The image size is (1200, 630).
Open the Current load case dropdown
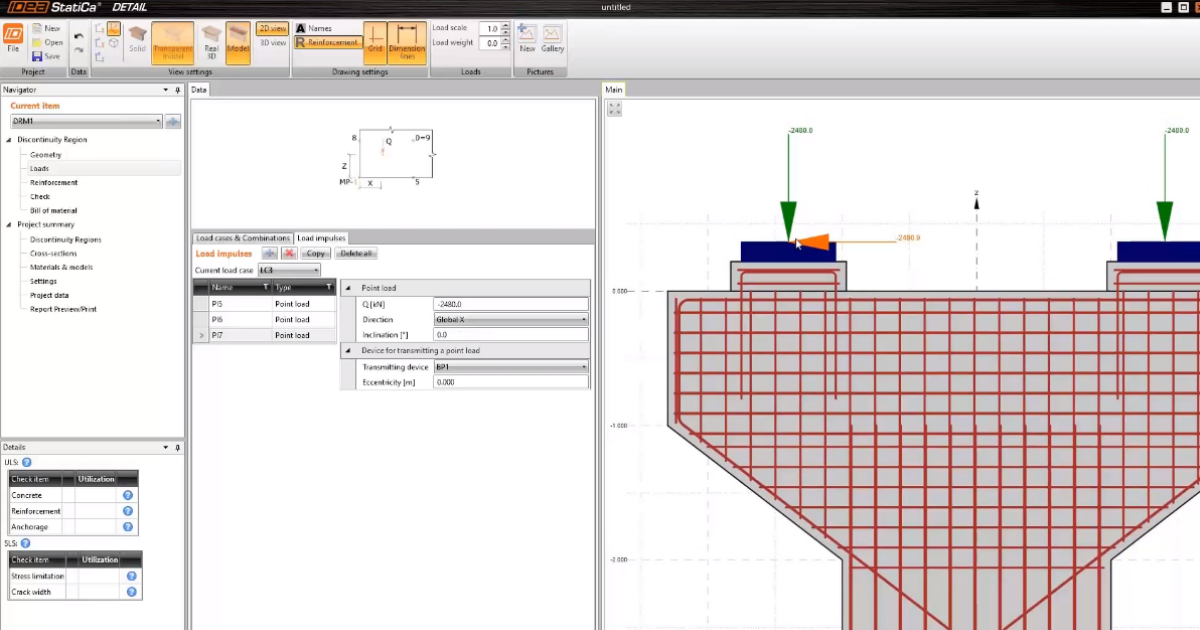click(x=289, y=270)
